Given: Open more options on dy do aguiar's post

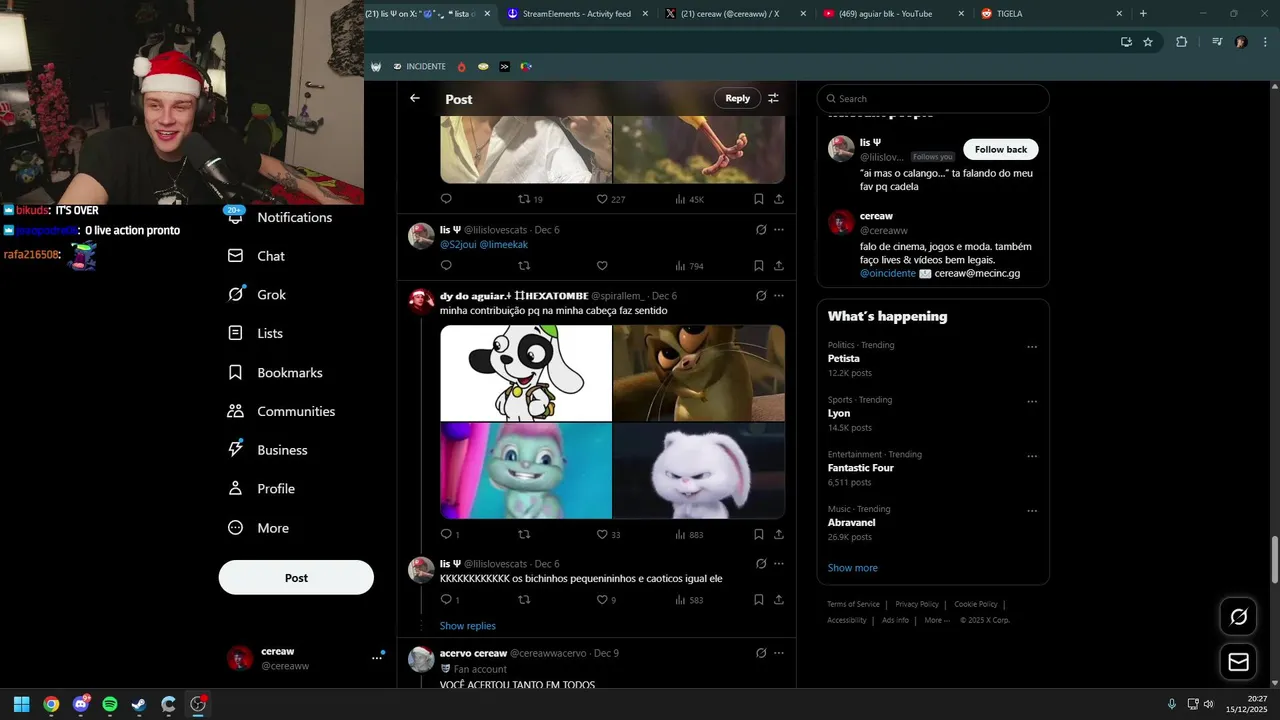Looking at the screenshot, I should 779,296.
